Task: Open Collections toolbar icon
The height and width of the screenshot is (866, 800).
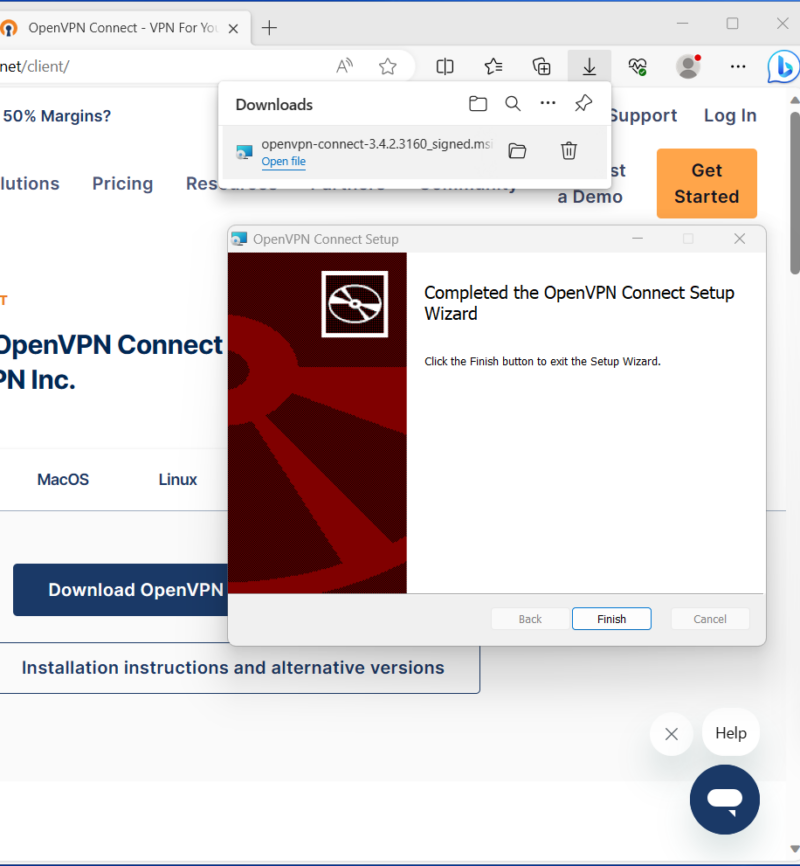Action: (x=541, y=67)
